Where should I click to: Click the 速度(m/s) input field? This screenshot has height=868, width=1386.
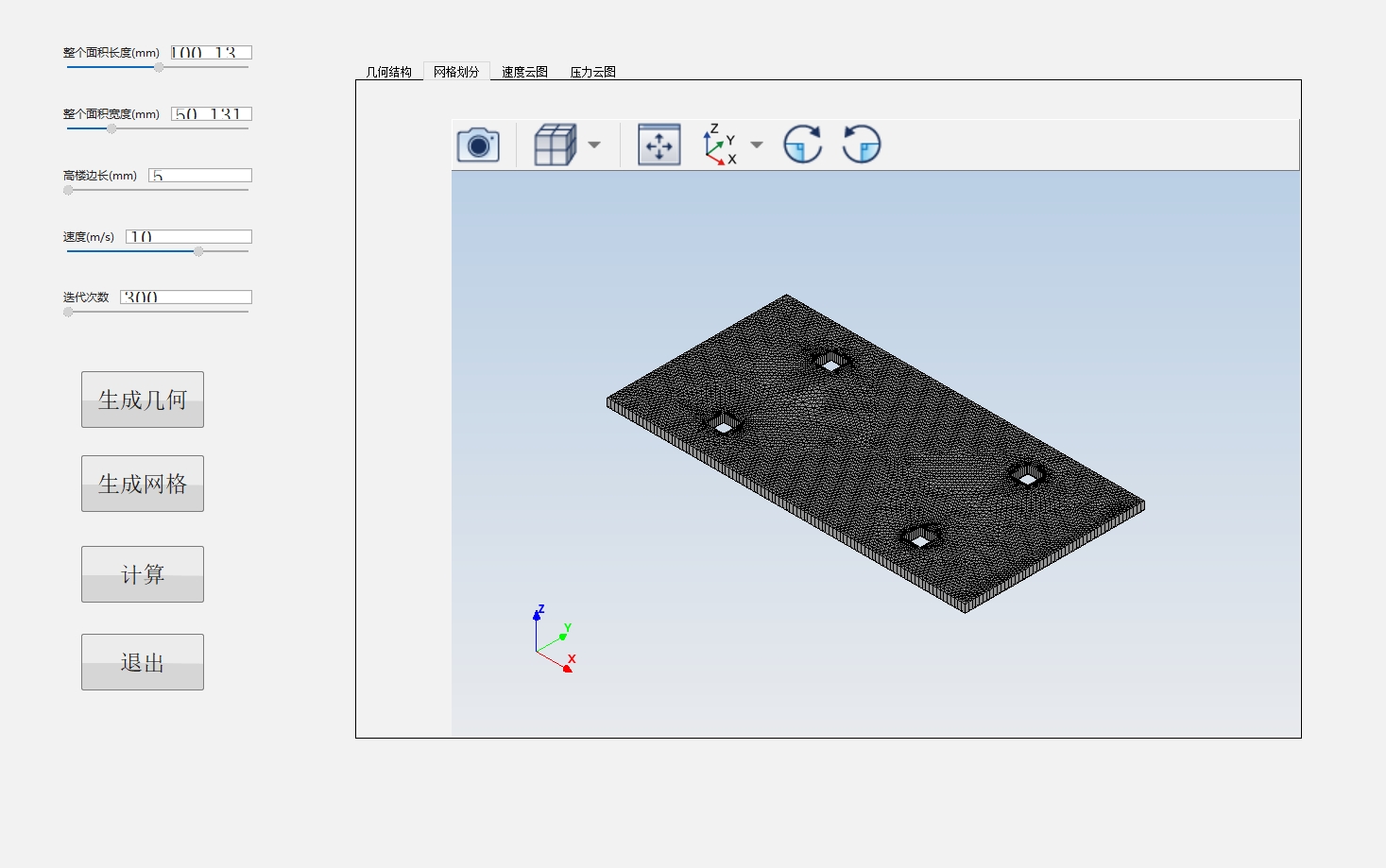[x=189, y=237]
